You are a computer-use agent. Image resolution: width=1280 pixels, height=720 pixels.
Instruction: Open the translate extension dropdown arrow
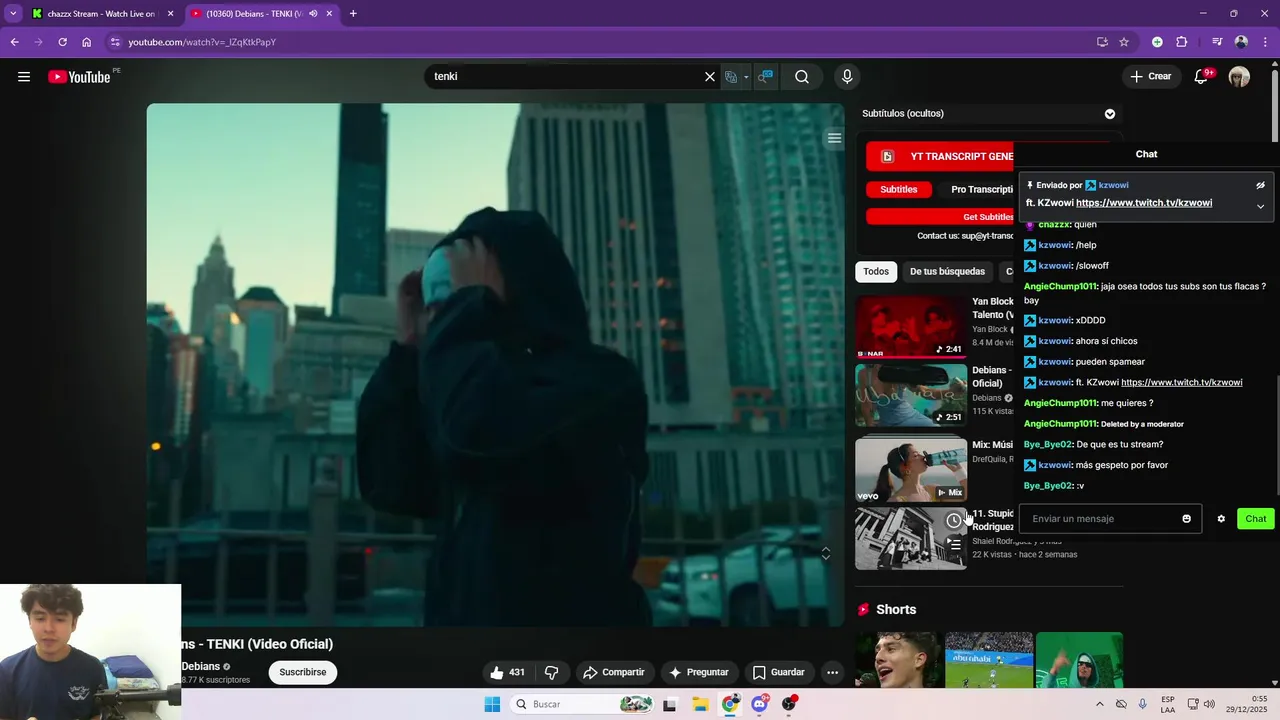[x=746, y=77]
